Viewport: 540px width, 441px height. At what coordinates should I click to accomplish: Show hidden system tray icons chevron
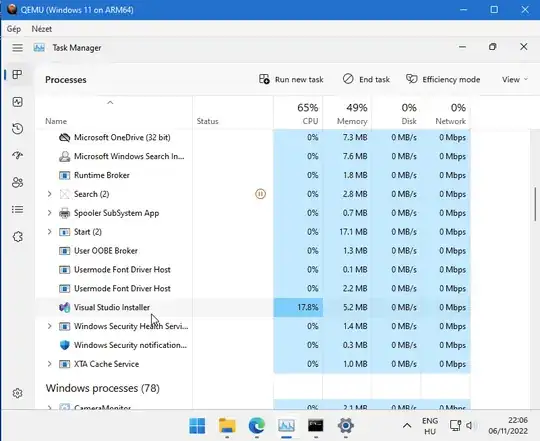click(x=407, y=426)
